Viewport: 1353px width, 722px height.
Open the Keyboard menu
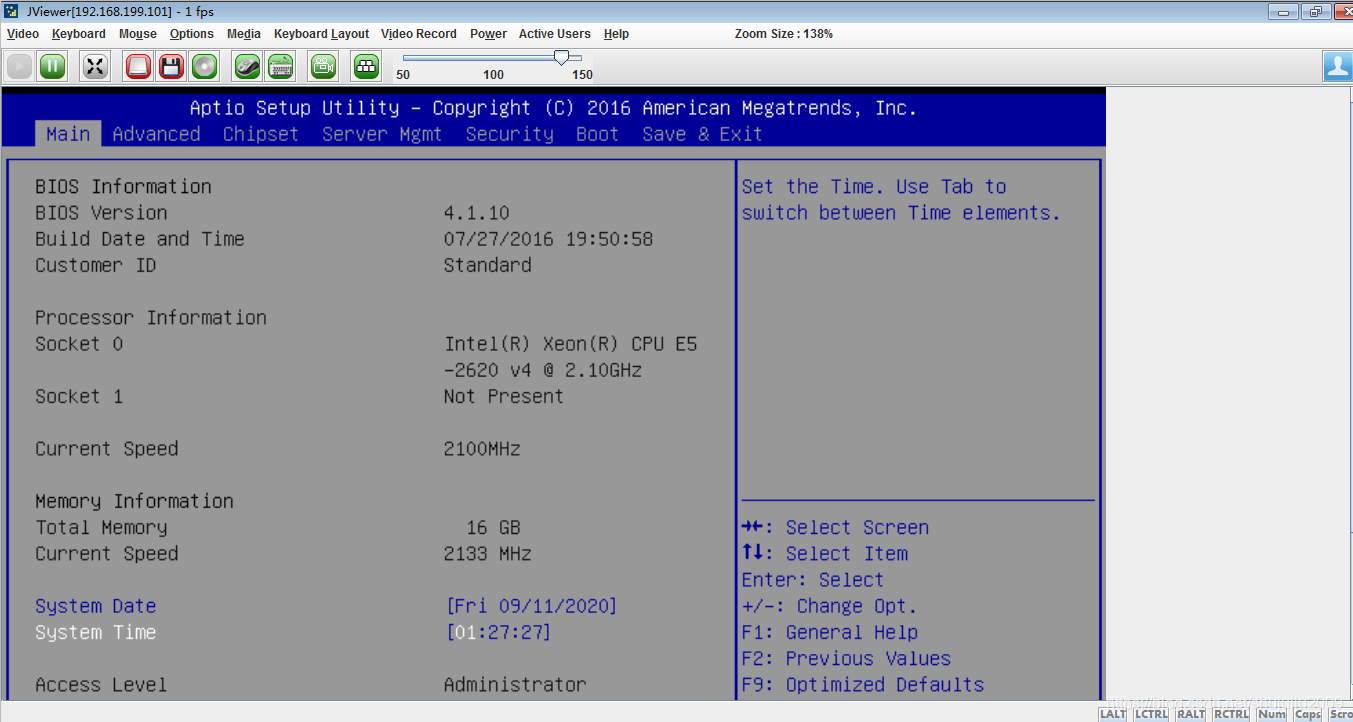point(79,34)
